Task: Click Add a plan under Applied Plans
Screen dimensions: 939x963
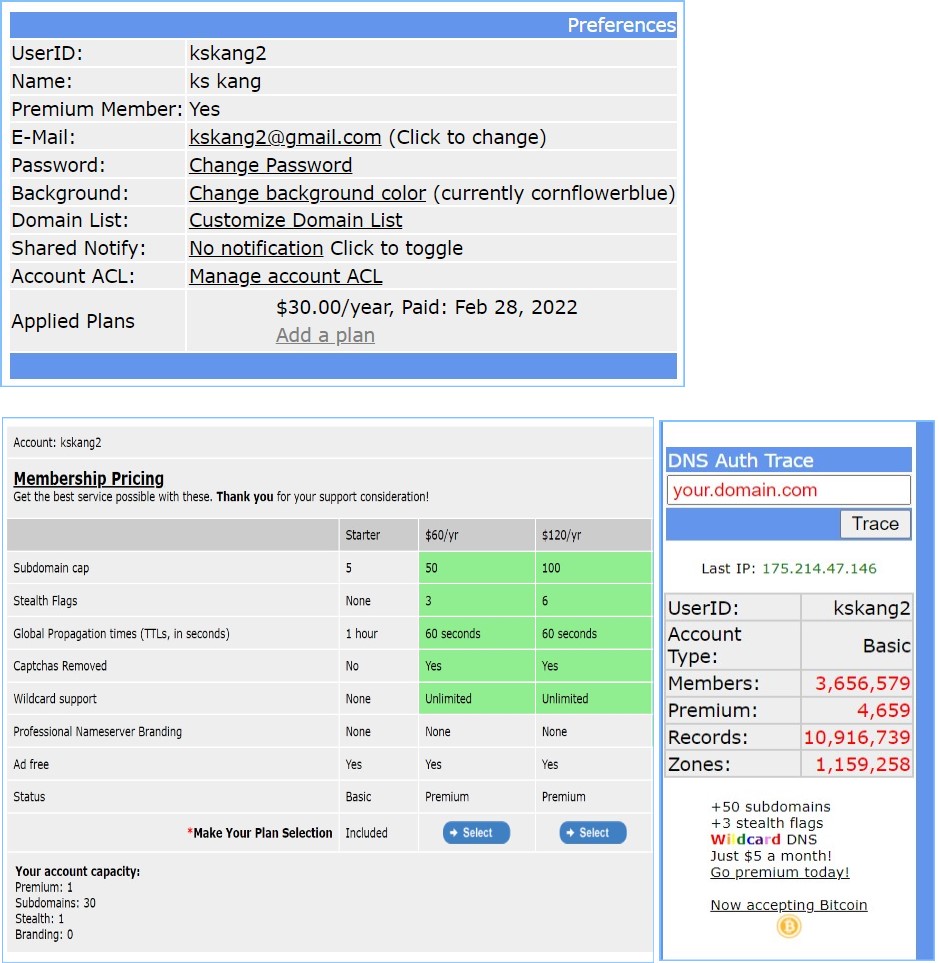Action: [x=325, y=335]
